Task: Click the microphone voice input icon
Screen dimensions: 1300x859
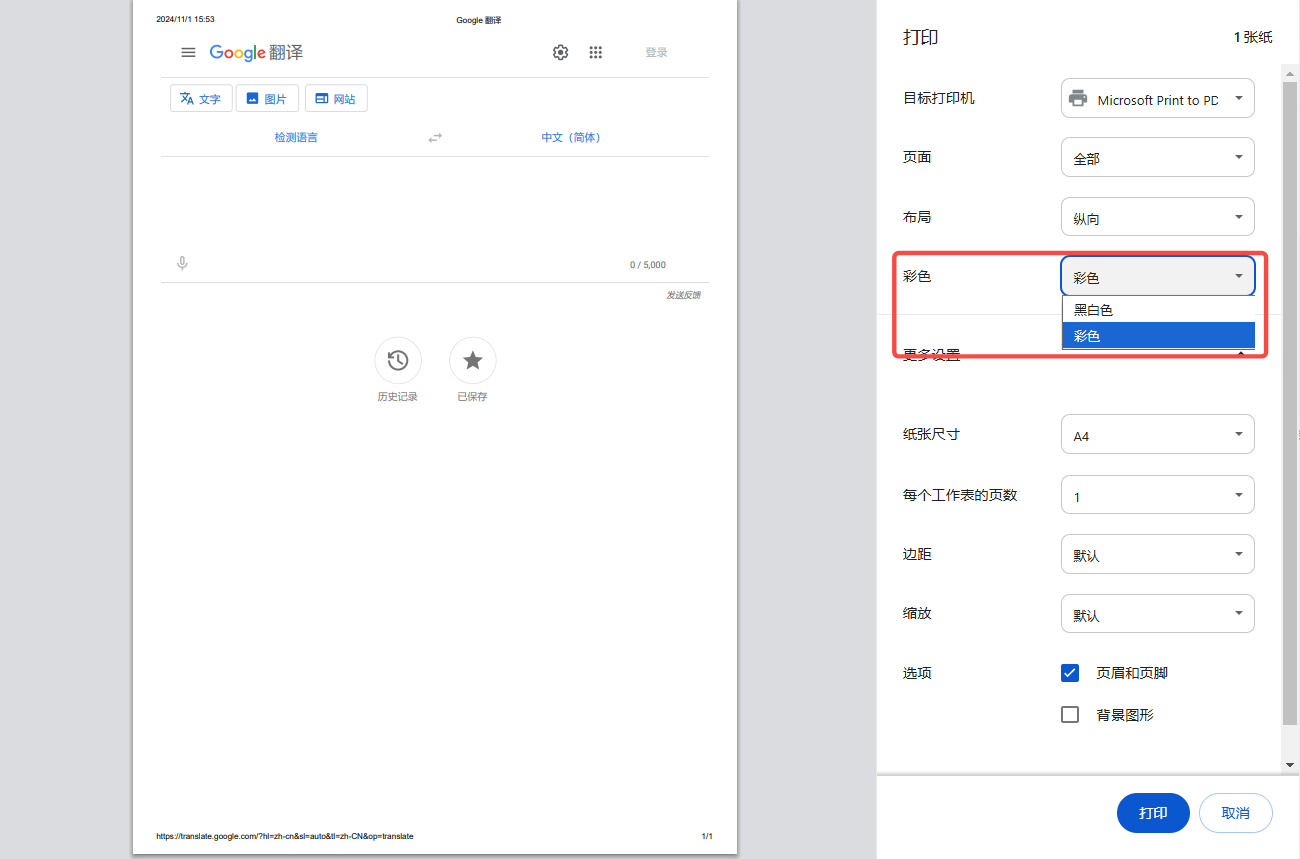Action: tap(182, 264)
